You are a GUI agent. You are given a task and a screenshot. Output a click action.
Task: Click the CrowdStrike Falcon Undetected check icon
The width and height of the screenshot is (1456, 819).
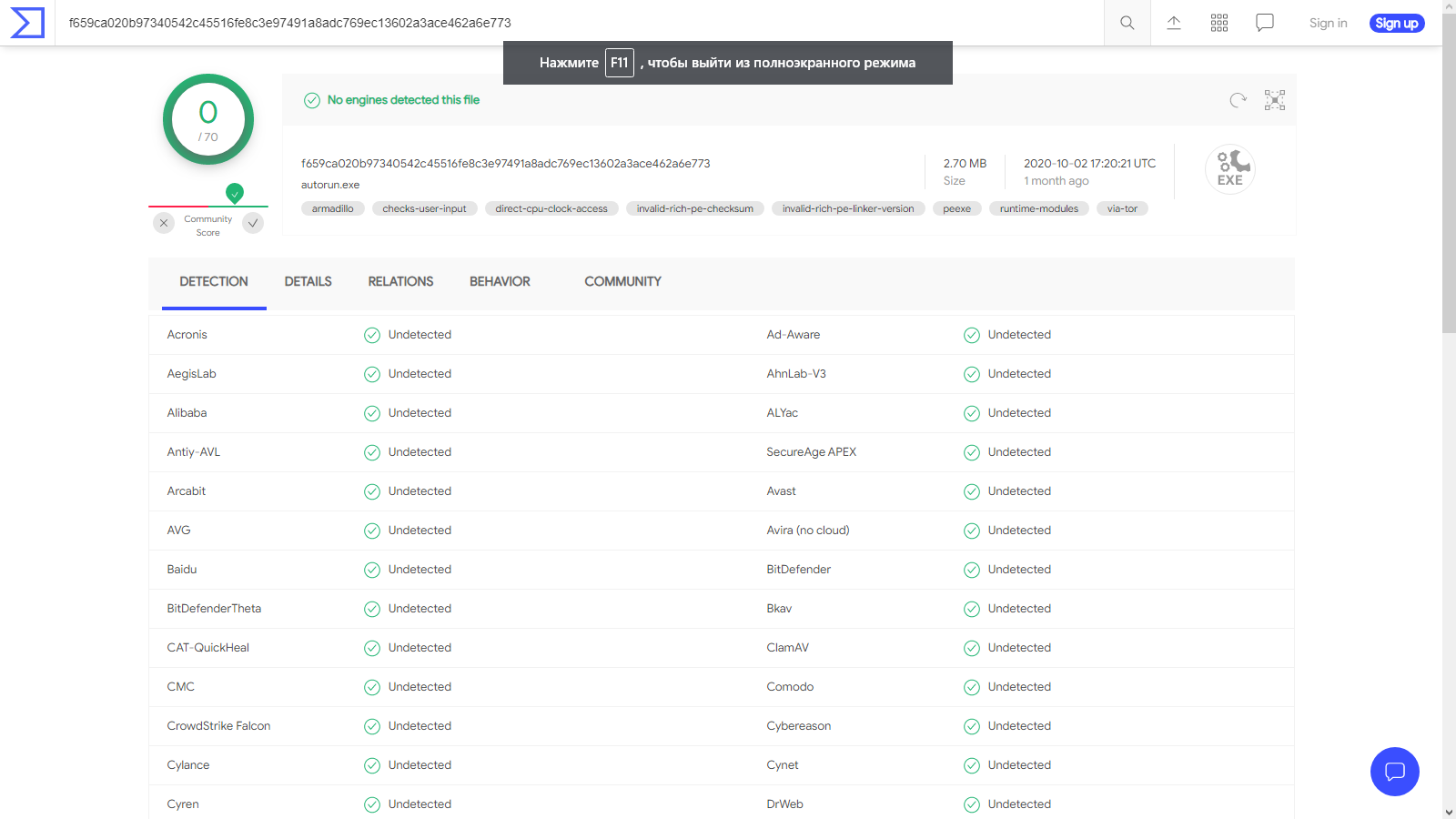tap(372, 726)
